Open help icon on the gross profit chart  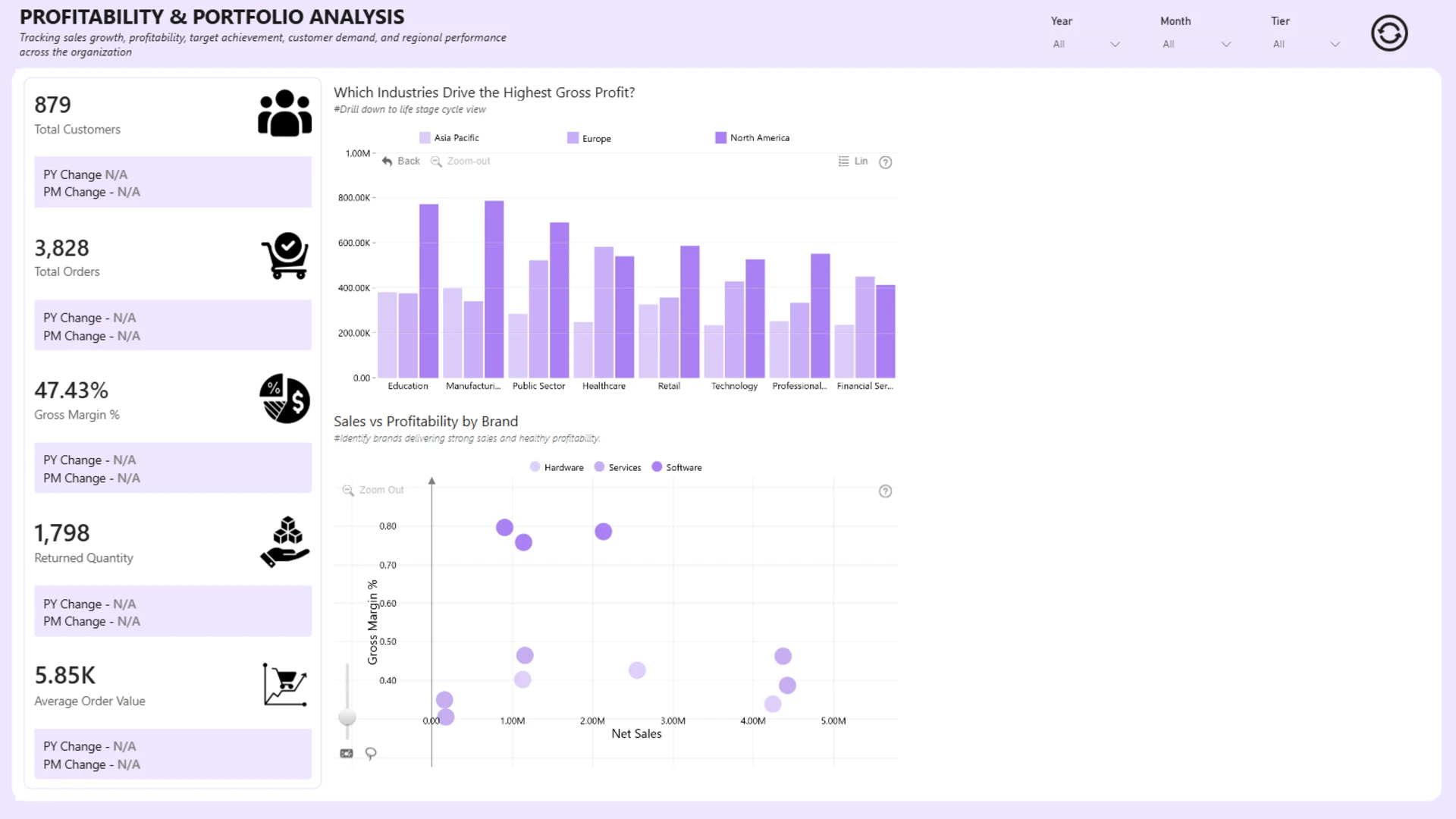point(885,162)
